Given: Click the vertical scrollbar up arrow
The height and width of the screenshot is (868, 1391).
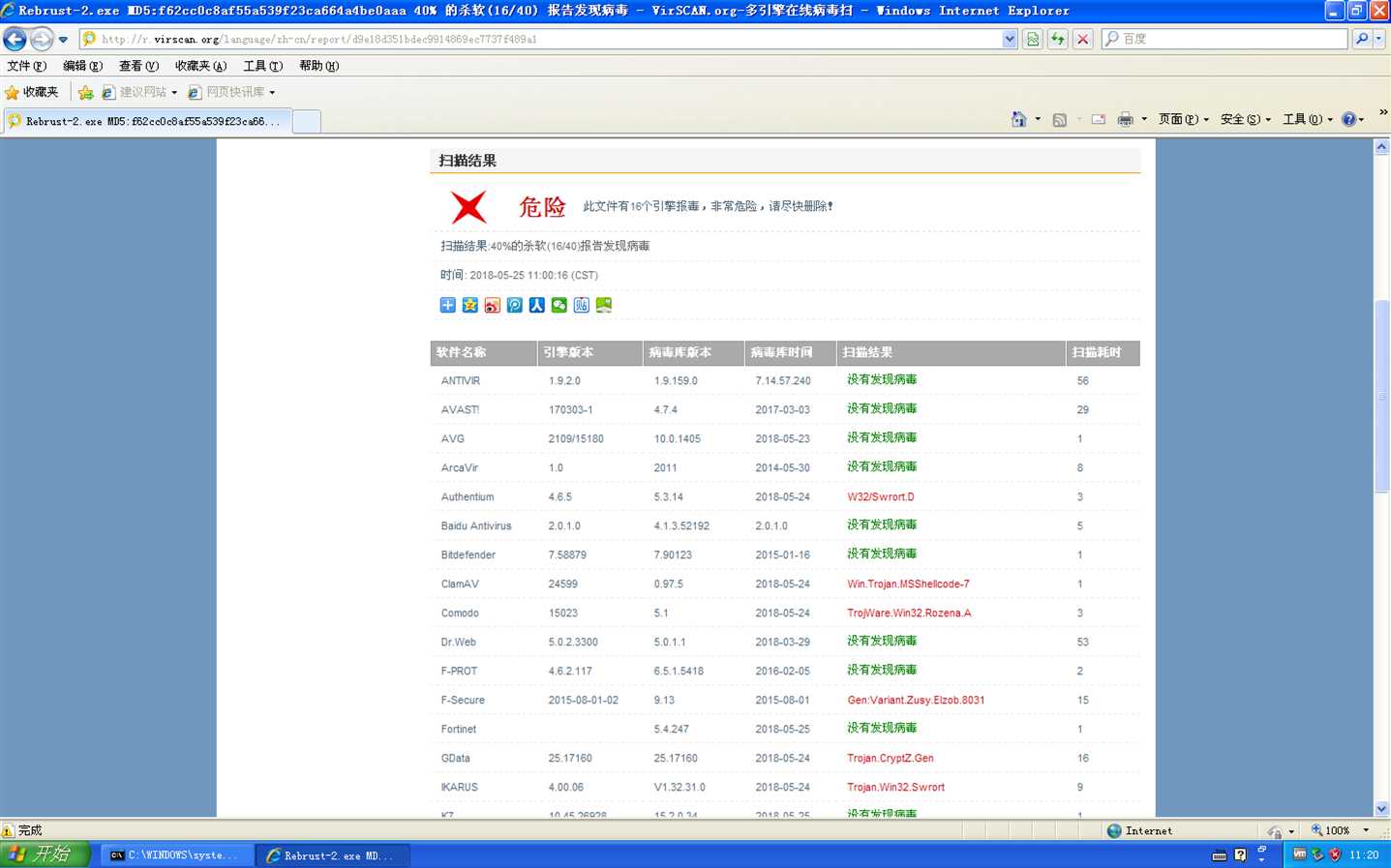Looking at the screenshot, I should click(x=1381, y=147).
